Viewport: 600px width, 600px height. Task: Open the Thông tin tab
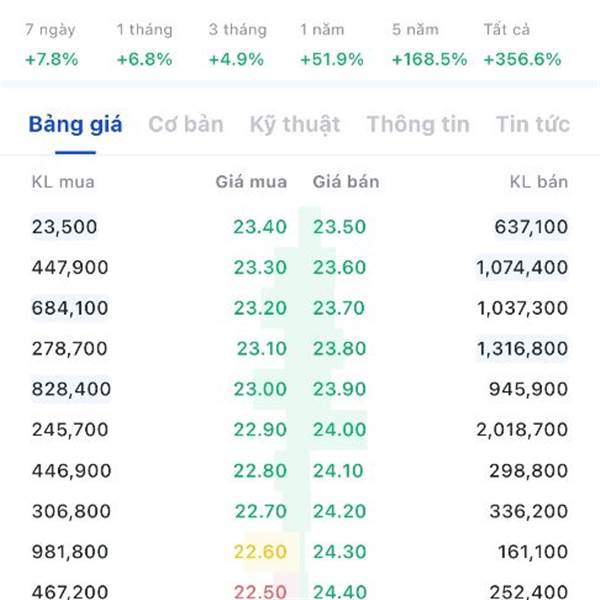(x=418, y=124)
